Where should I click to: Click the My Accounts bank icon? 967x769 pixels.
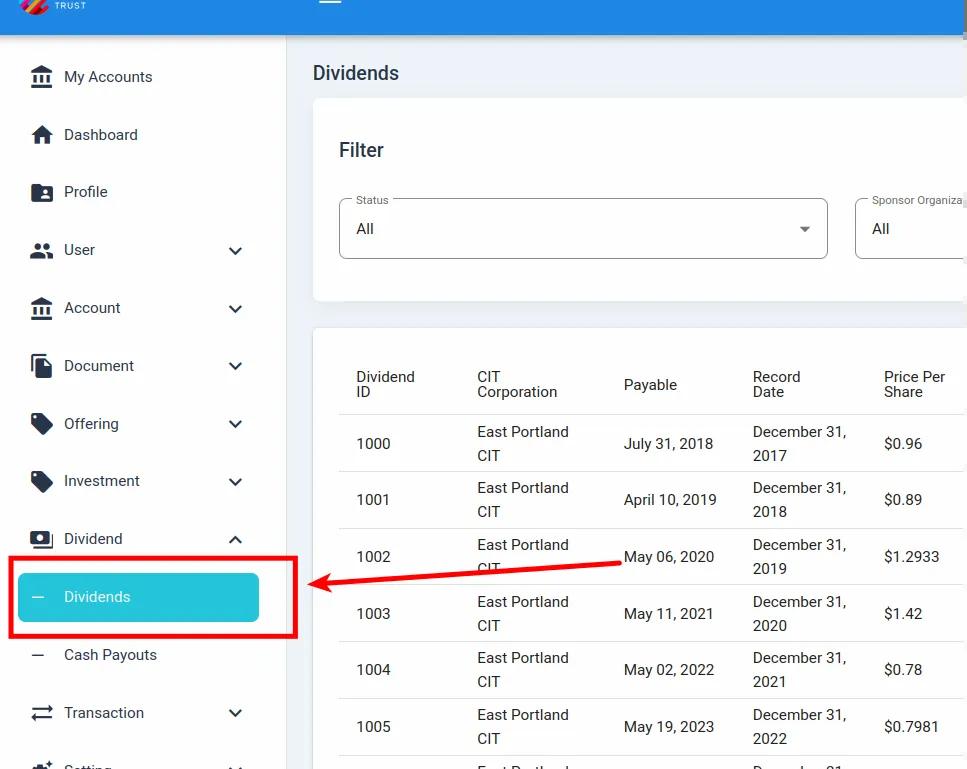pyautogui.click(x=42, y=77)
